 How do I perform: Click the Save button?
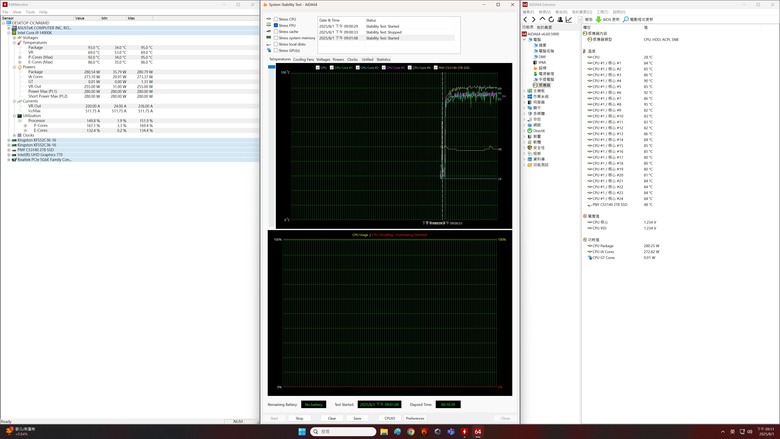coord(357,419)
